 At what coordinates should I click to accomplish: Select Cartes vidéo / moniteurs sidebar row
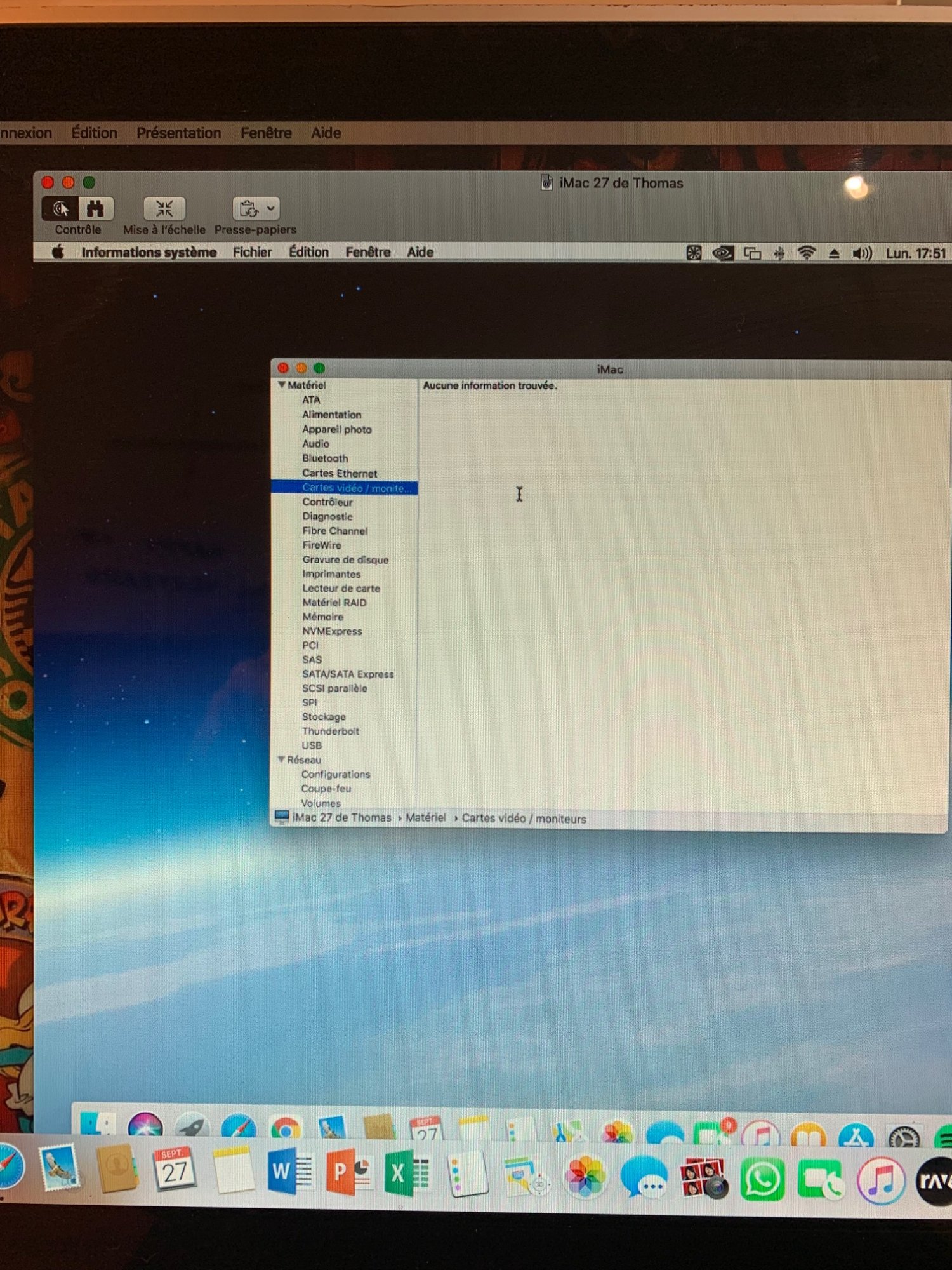tap(345, 488)
